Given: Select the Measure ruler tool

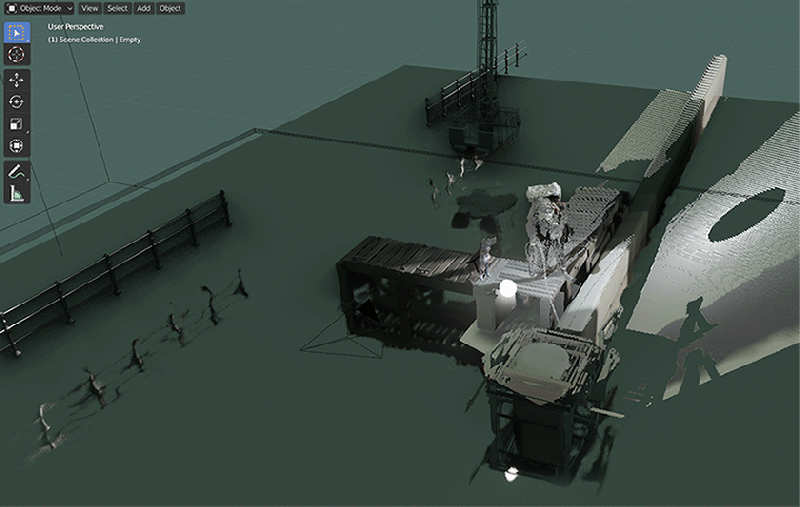Looking at the screenshot, I should 17,193.
